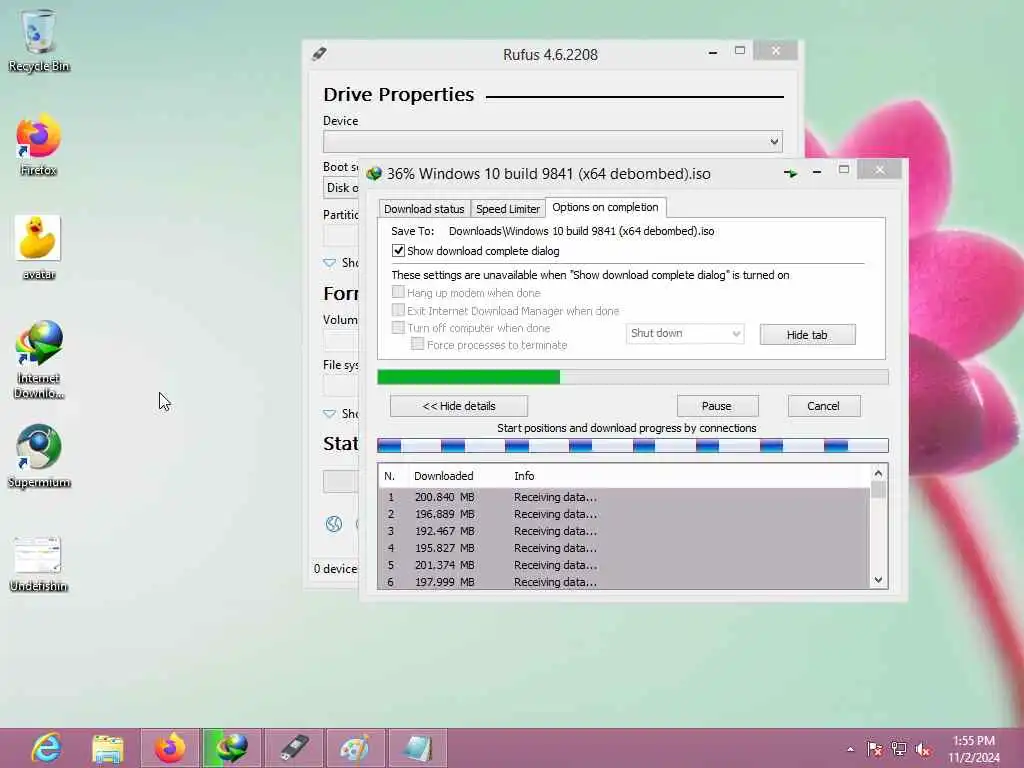Select connection row 2 with 196.889 MB
The width and height of the screenshot is (1024, 768).
[624, 514]
